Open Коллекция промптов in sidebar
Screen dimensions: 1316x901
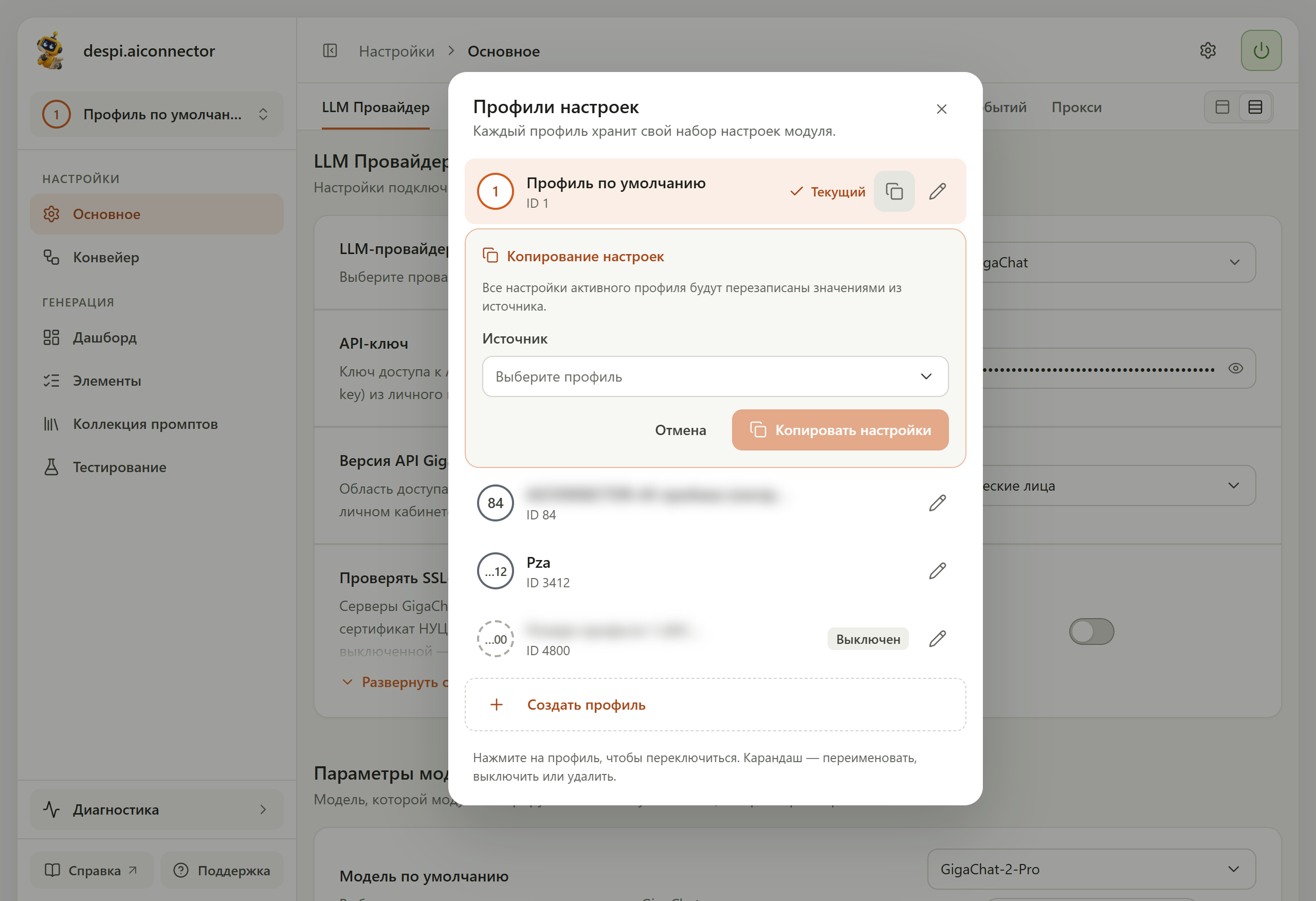point(157,424)
